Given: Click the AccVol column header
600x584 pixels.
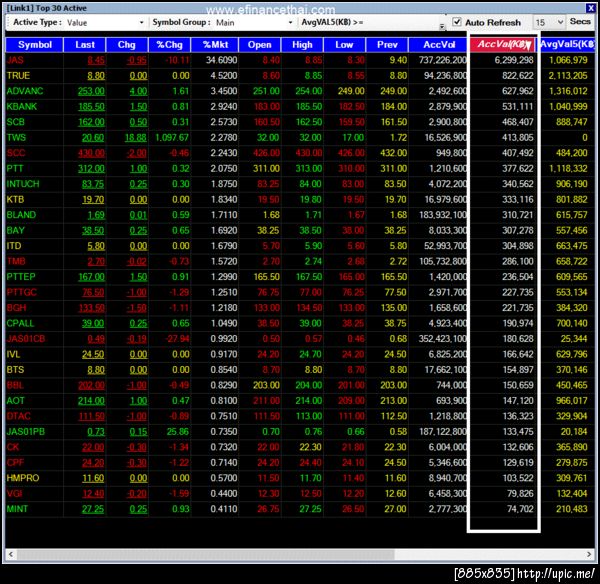Looking at the screenshot, I should pos(439,45).
